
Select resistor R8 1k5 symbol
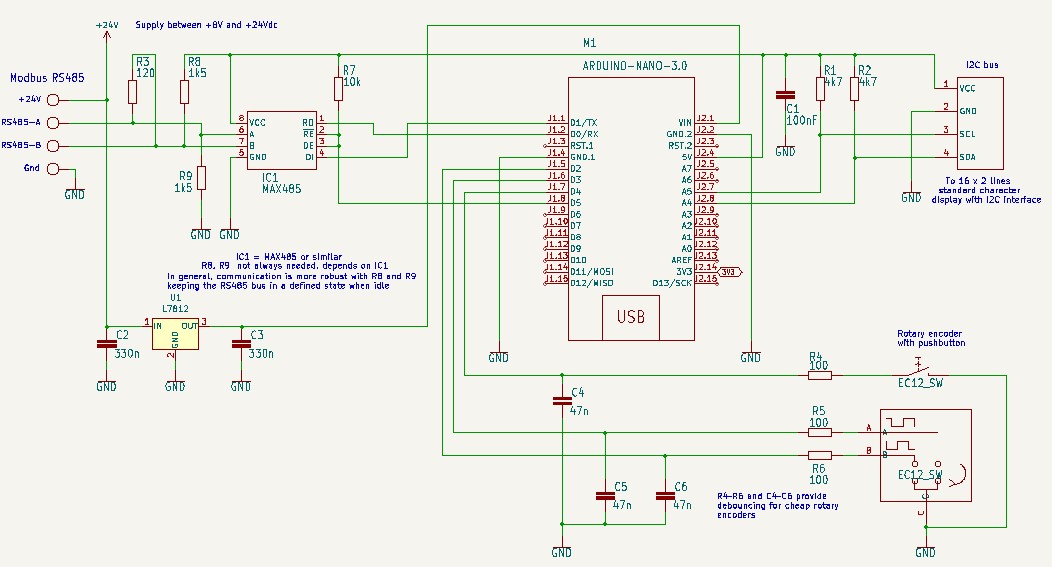coord(185,92)
